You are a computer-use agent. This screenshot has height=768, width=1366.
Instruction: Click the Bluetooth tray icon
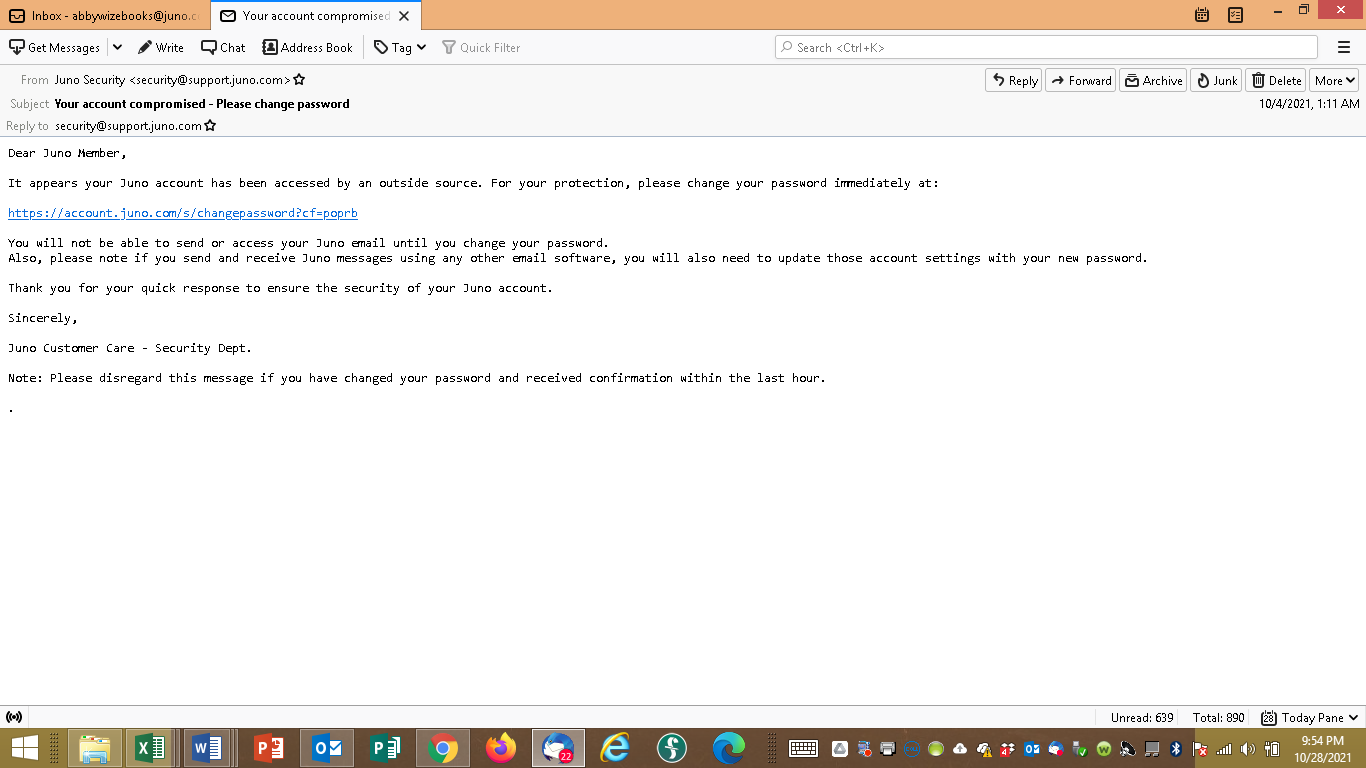tap(1176, 748)
